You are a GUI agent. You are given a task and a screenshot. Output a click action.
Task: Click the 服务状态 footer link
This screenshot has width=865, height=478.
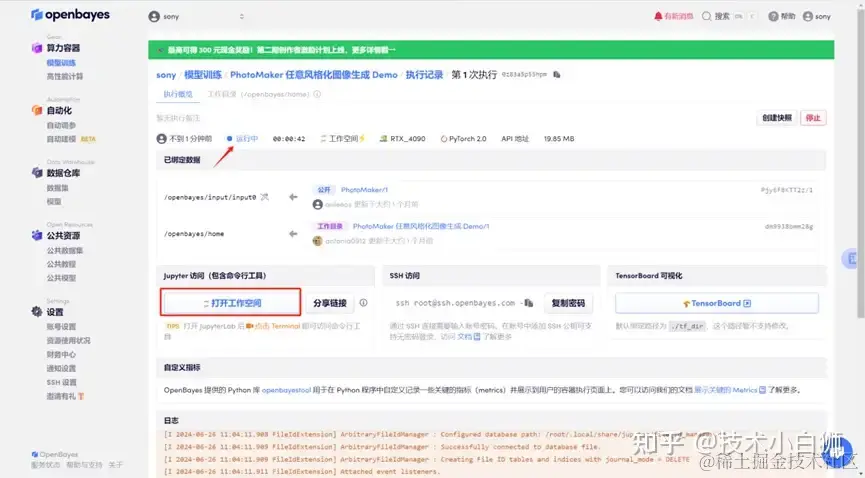pos(46,465)
